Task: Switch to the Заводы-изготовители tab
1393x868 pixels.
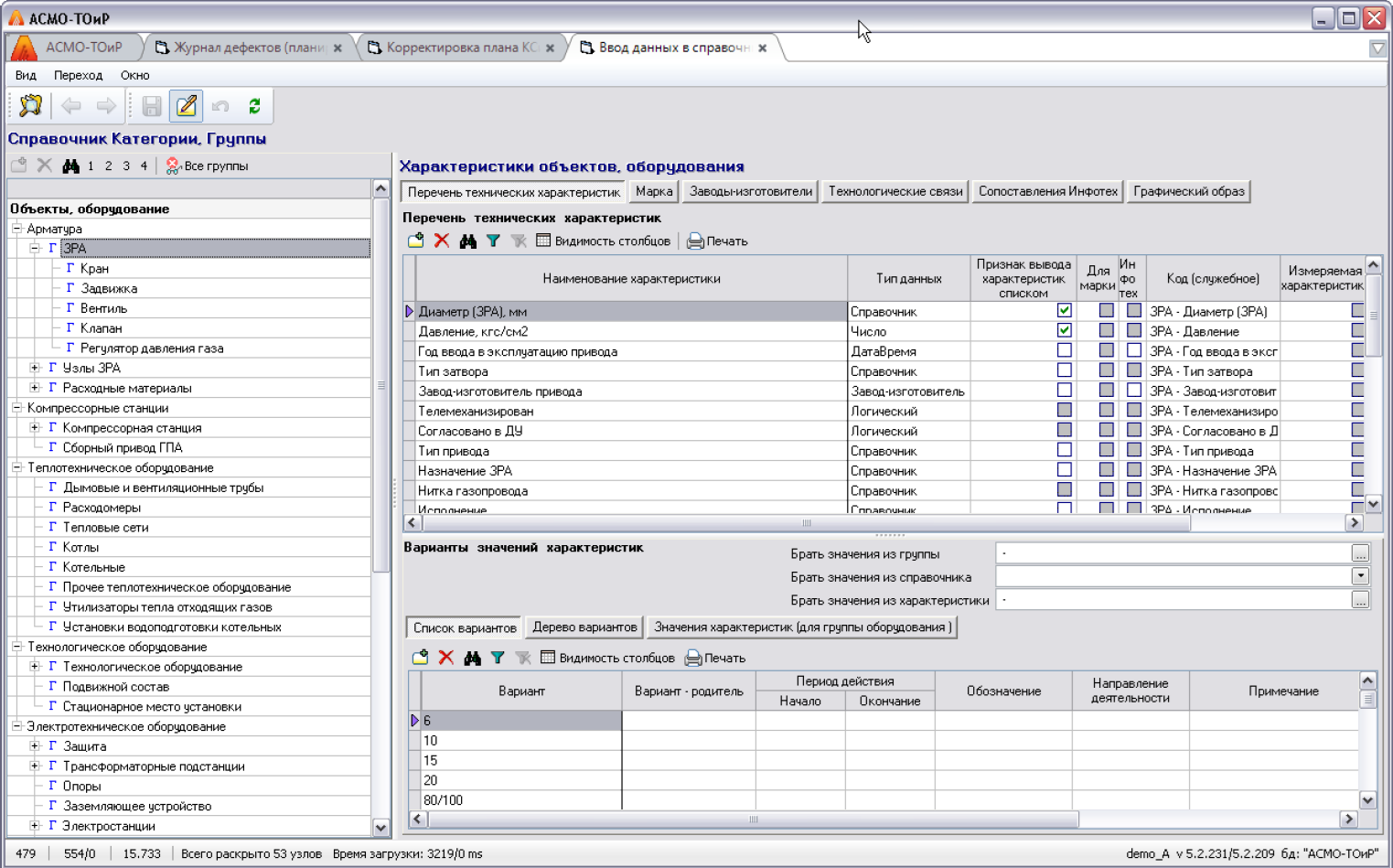Action: coord(751,191)
